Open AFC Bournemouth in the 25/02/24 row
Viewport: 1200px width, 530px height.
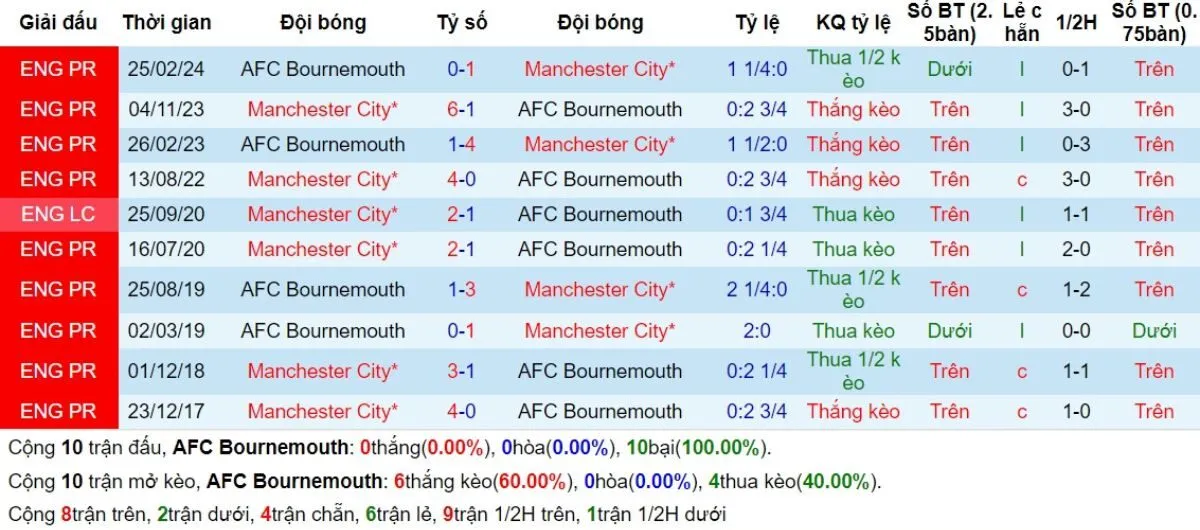pos(323,69)
